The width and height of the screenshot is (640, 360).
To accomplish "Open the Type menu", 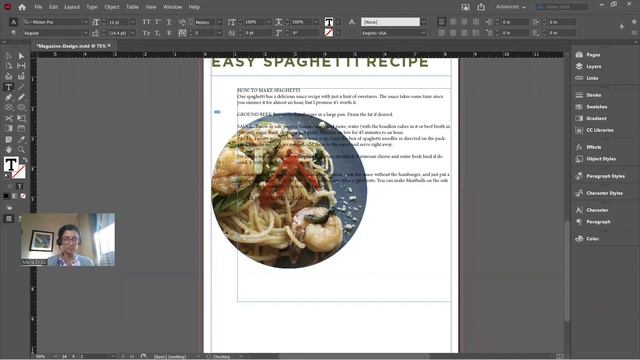I will point(92,7).
